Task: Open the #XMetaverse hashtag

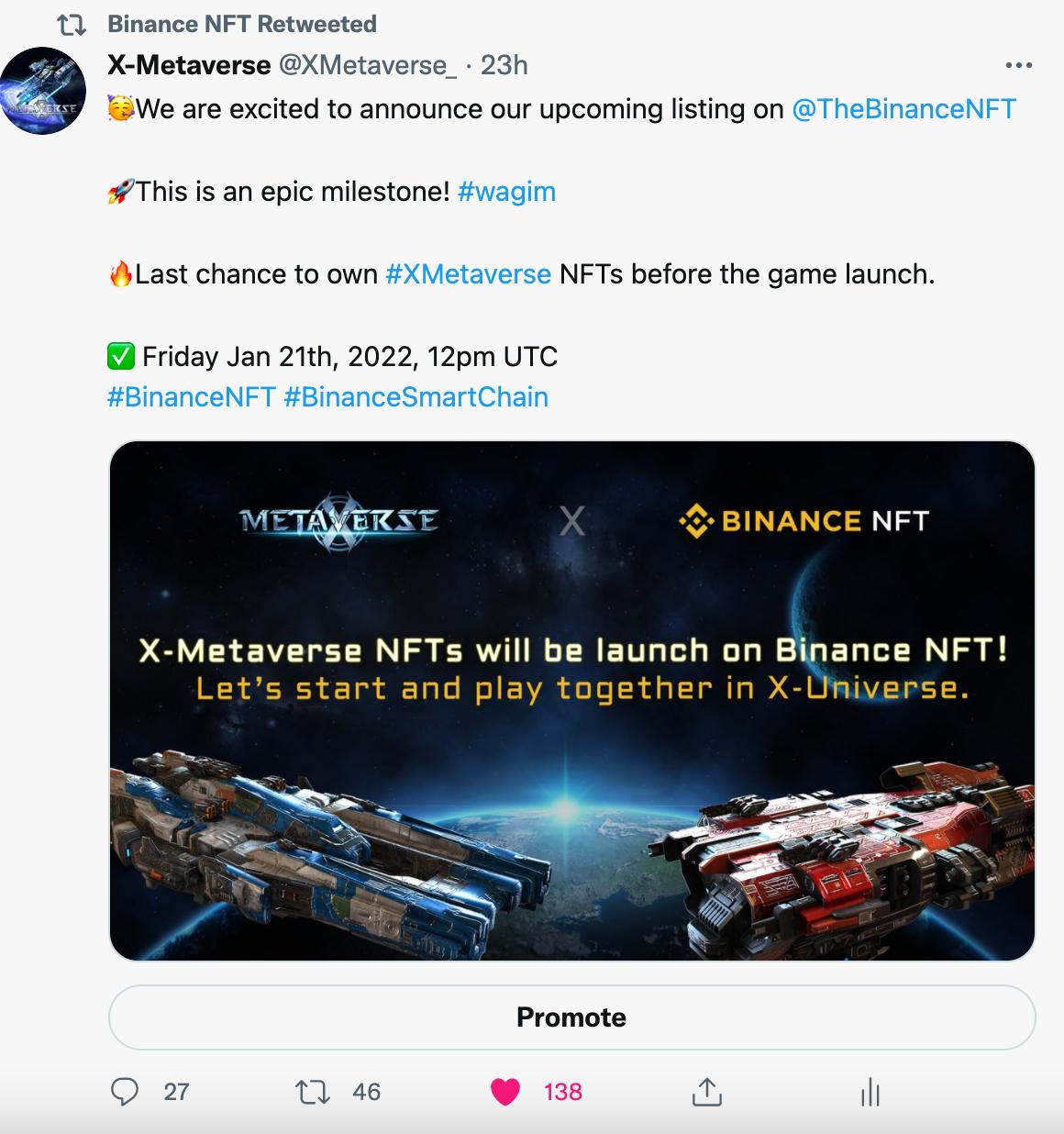Action: 470,273
